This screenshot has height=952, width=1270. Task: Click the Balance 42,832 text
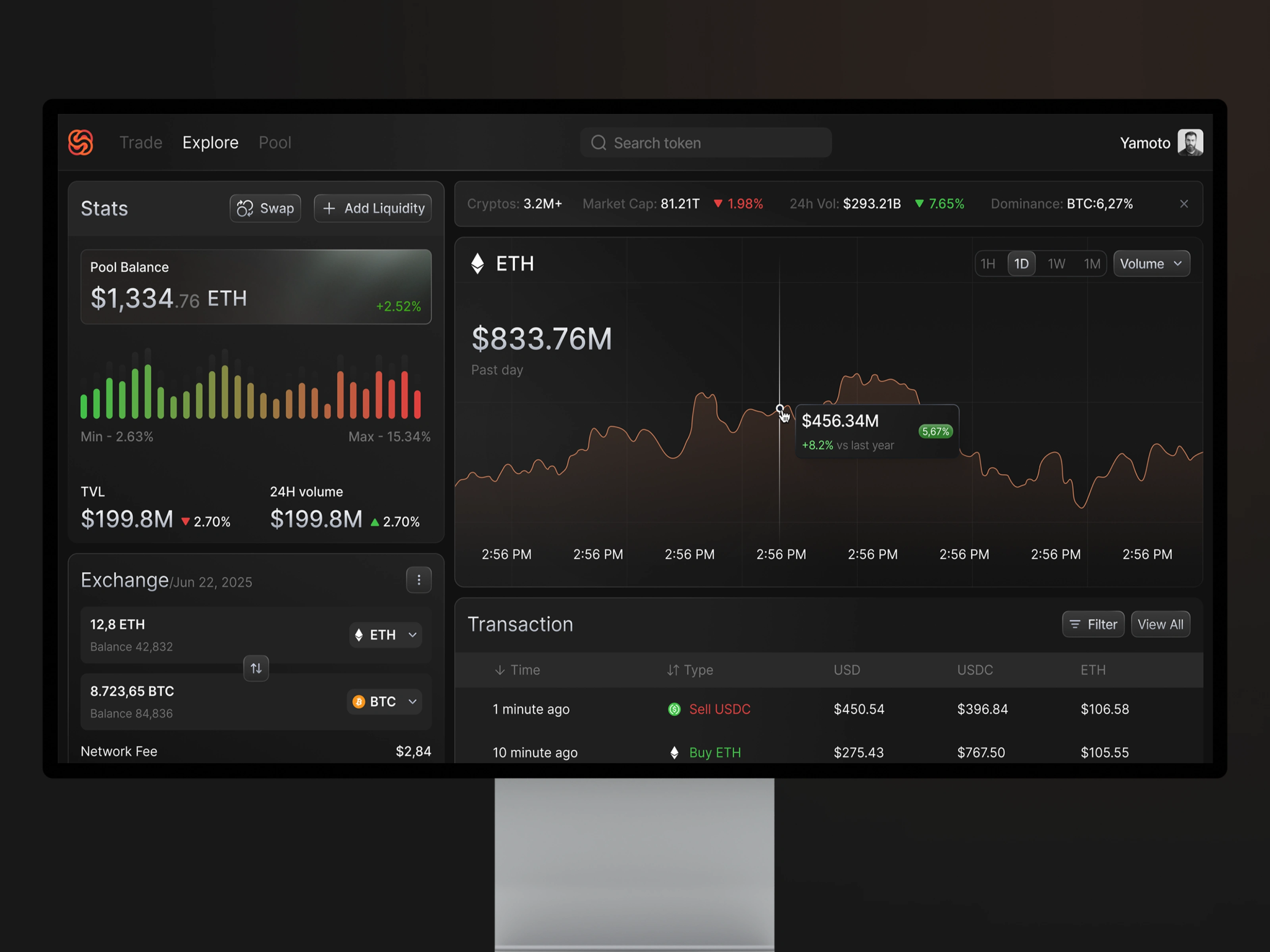pyautogui.click(x=131, y=647)
